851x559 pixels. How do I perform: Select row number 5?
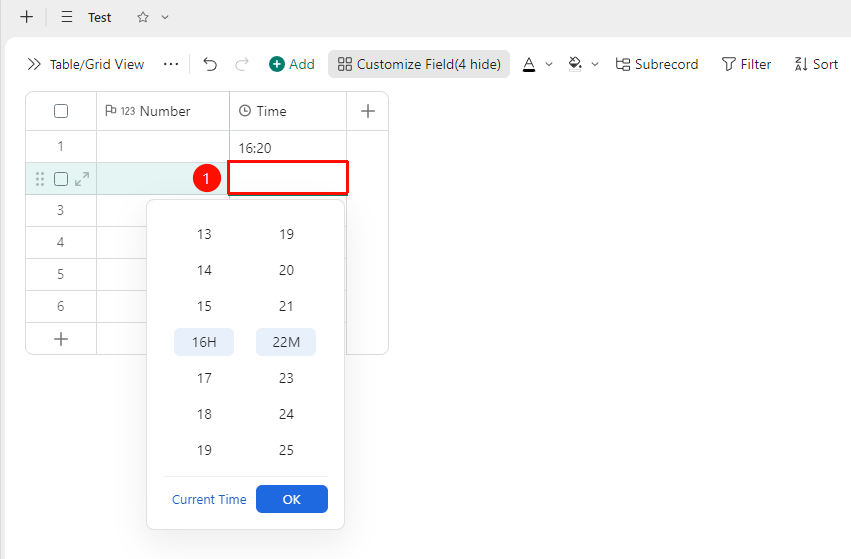[60, 274]
